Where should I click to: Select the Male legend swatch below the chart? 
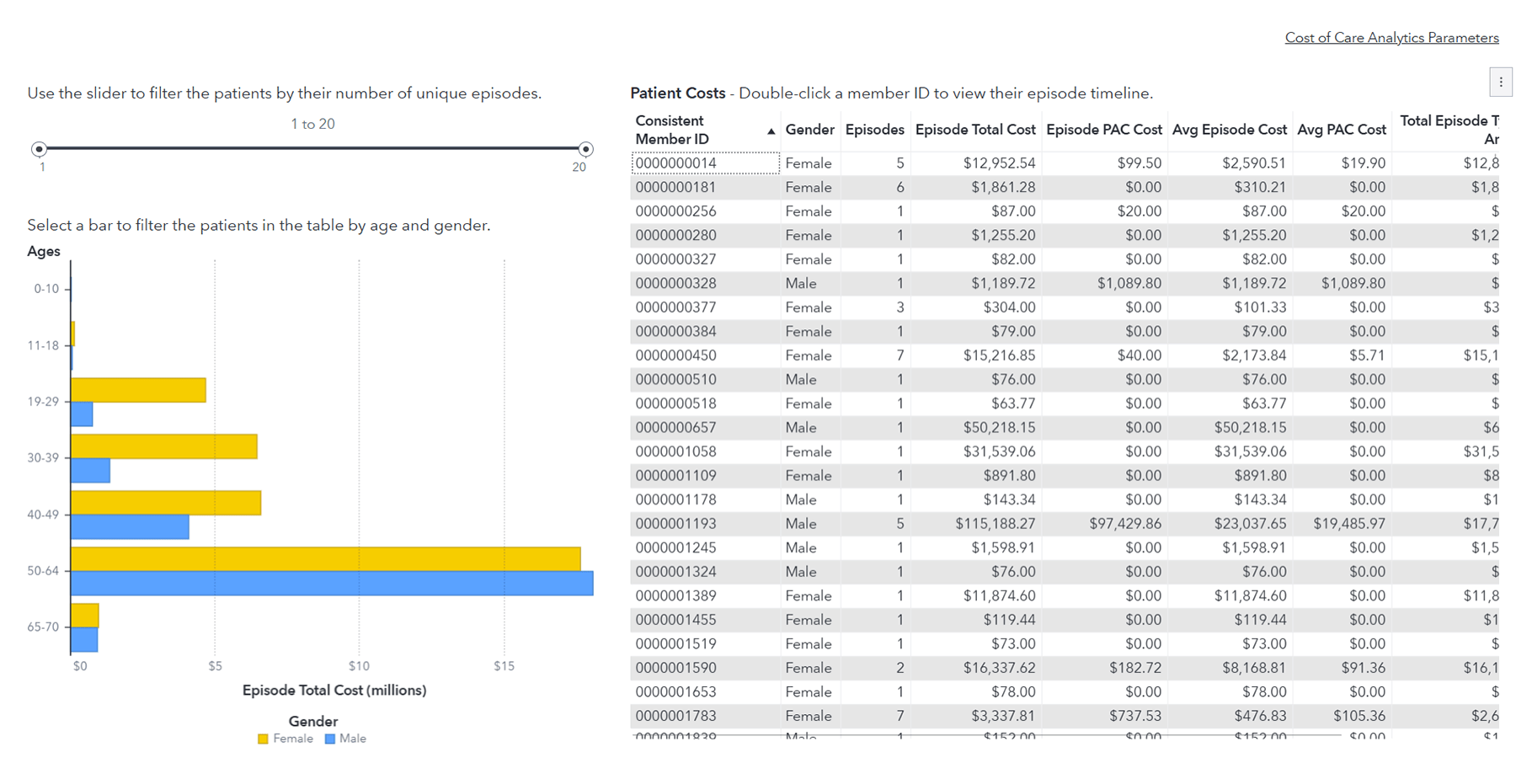[x=328, y=739]
